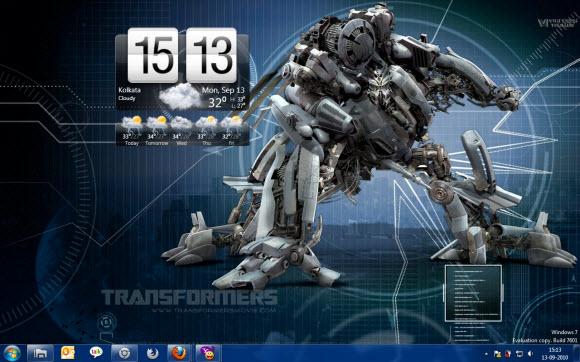The image size is (580, 362).
Task: Open the volume speaker control
Action: point(530,354)
